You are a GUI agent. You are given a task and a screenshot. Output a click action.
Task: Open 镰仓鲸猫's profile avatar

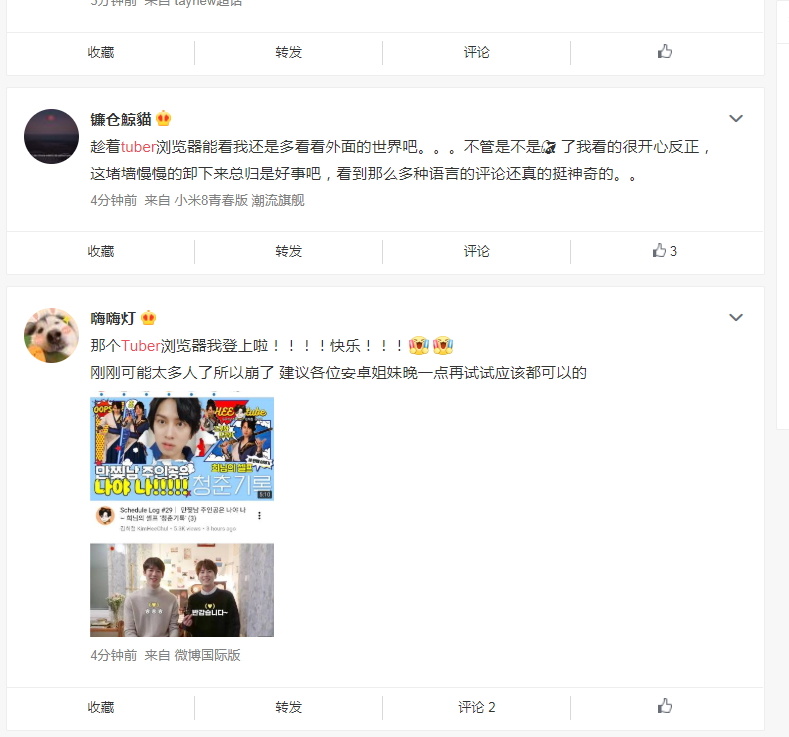tap(51, 136)
